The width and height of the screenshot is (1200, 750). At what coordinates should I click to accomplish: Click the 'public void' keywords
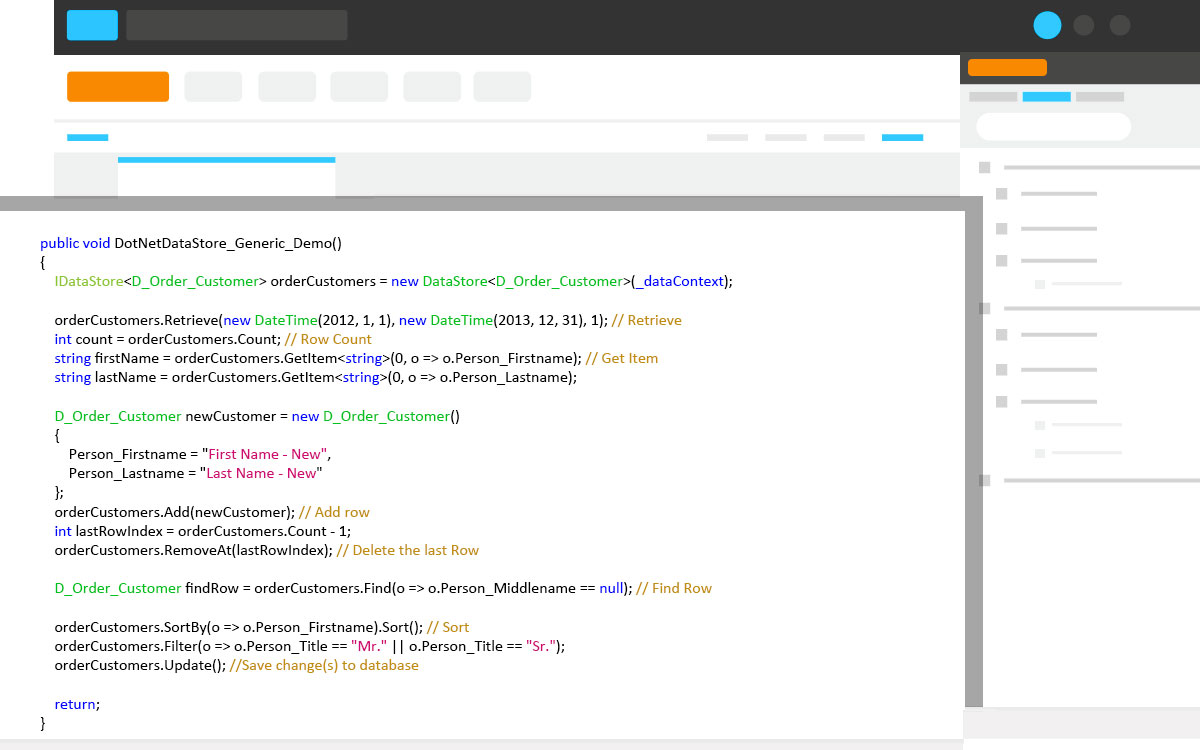(x=75, y=243)
